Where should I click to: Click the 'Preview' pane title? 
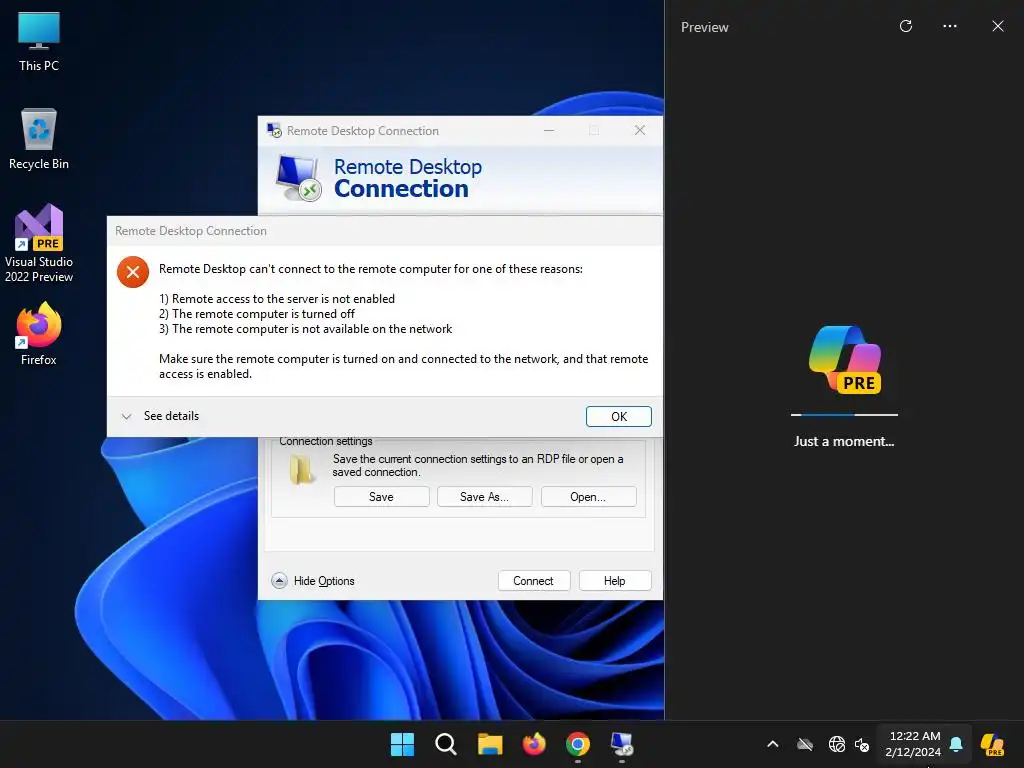[x=705, y=27]
